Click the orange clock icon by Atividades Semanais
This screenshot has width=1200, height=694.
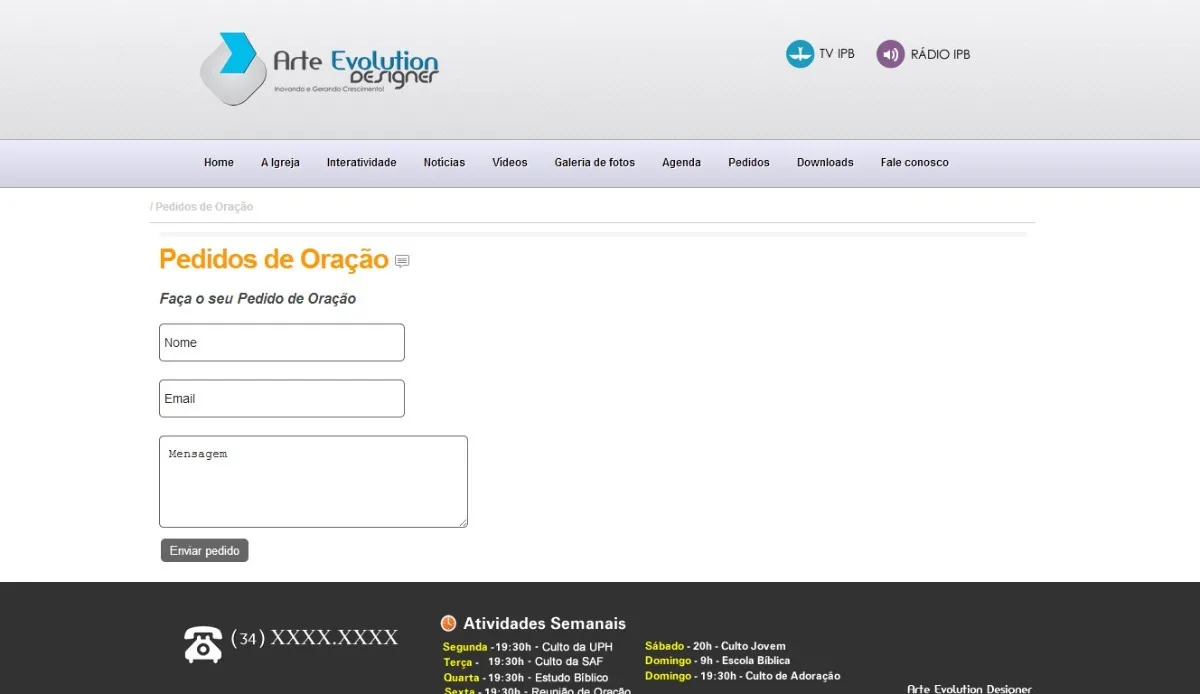pyautogui.click(x=449, y=623)
